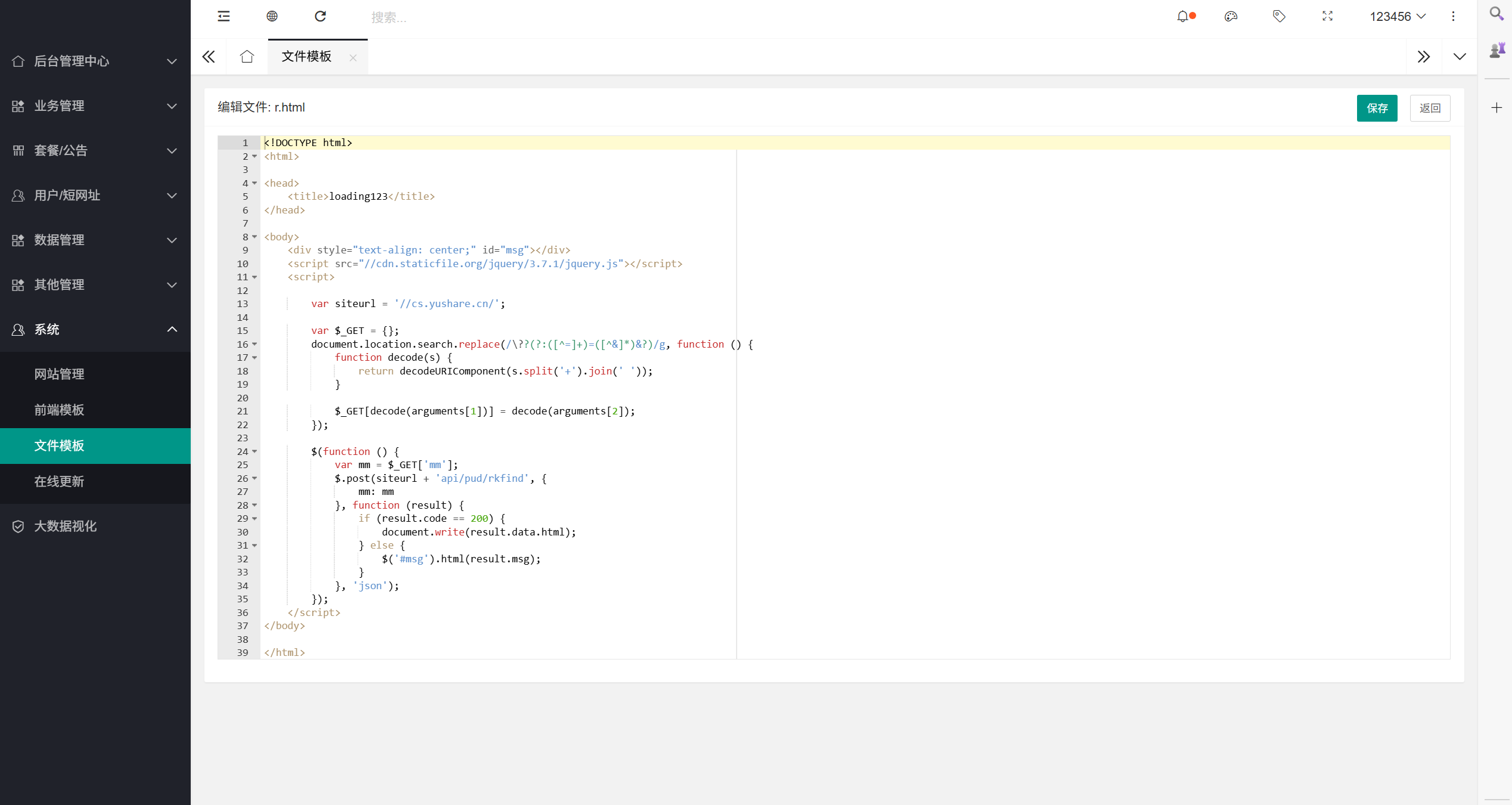This screenshot has width=1512, height=805.
Task: Toggle fullscreen mode icon
Action: [1327, 17]
